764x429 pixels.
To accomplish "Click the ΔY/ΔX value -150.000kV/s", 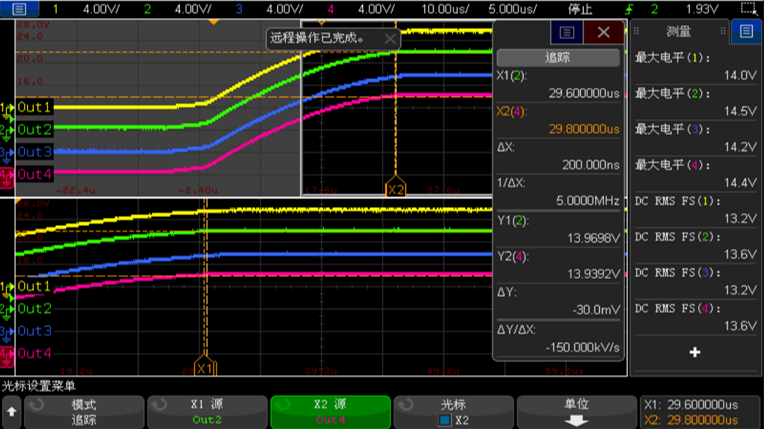I will pyautogui.click(x=583, y=347).
